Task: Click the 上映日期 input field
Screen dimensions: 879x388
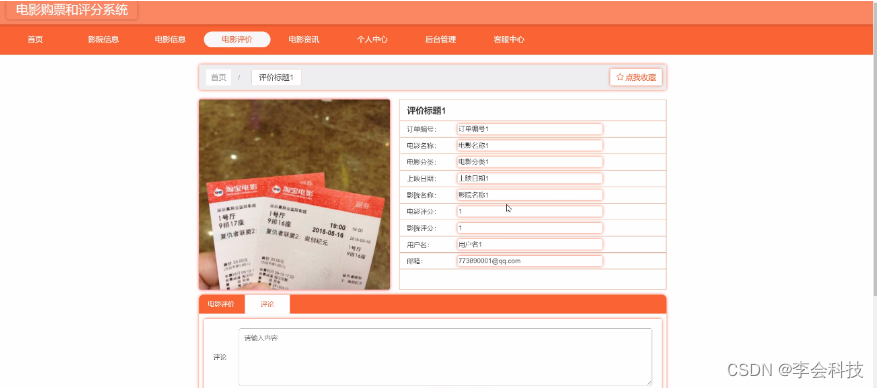Action: pos(530,178)
